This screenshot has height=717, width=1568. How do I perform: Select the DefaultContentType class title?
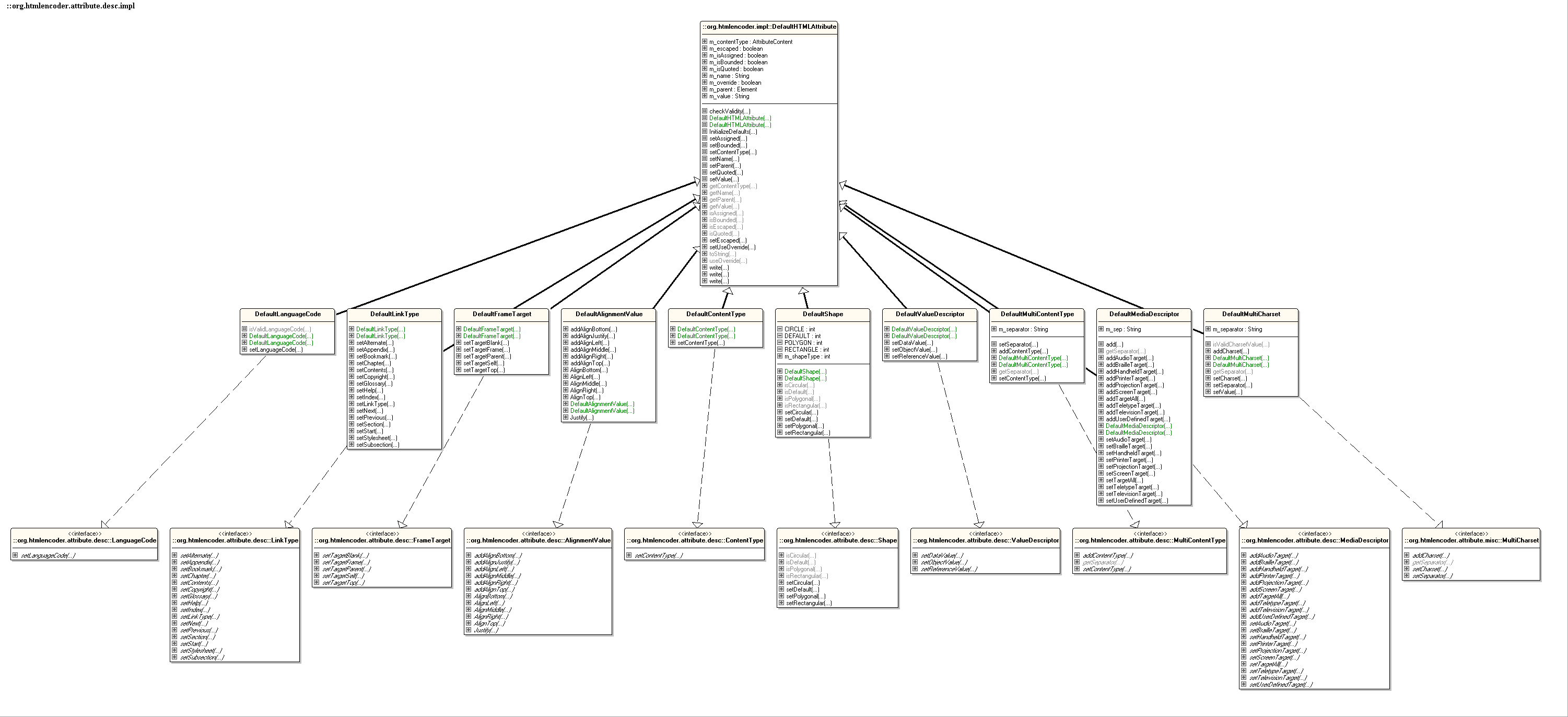tap(716, 314)
